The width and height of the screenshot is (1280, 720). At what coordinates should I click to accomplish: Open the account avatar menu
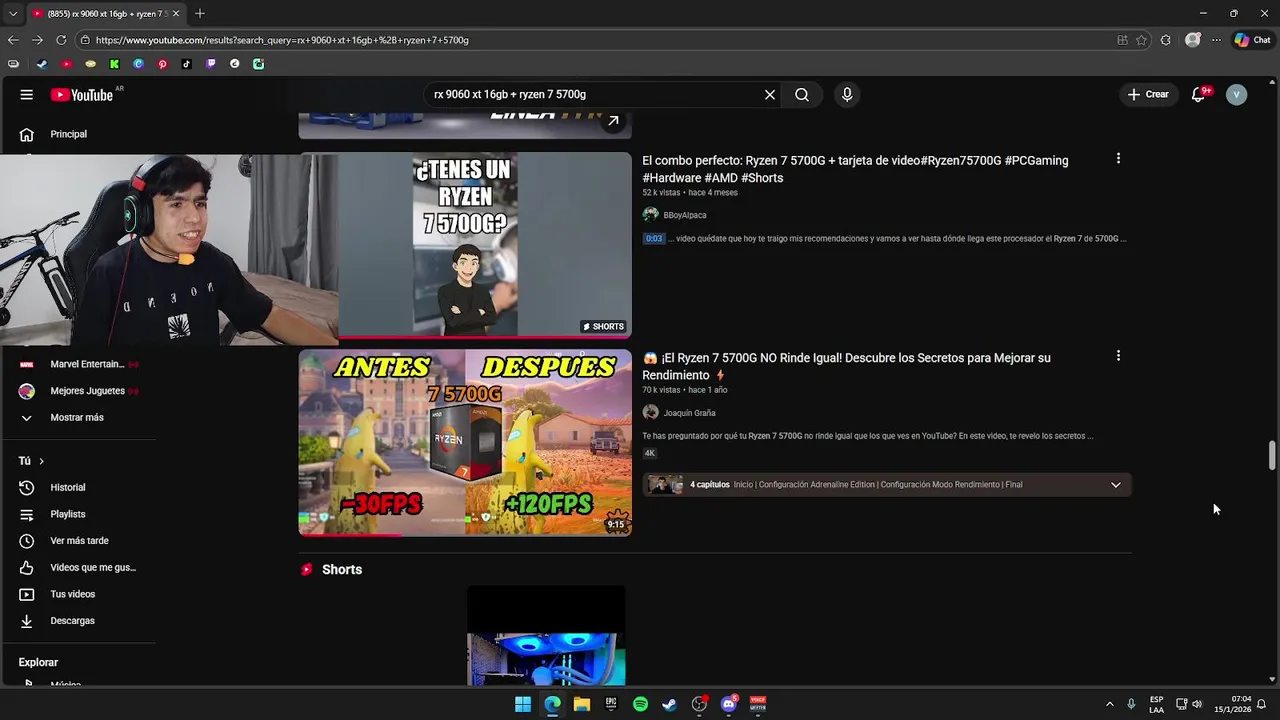coord(1237,94)
